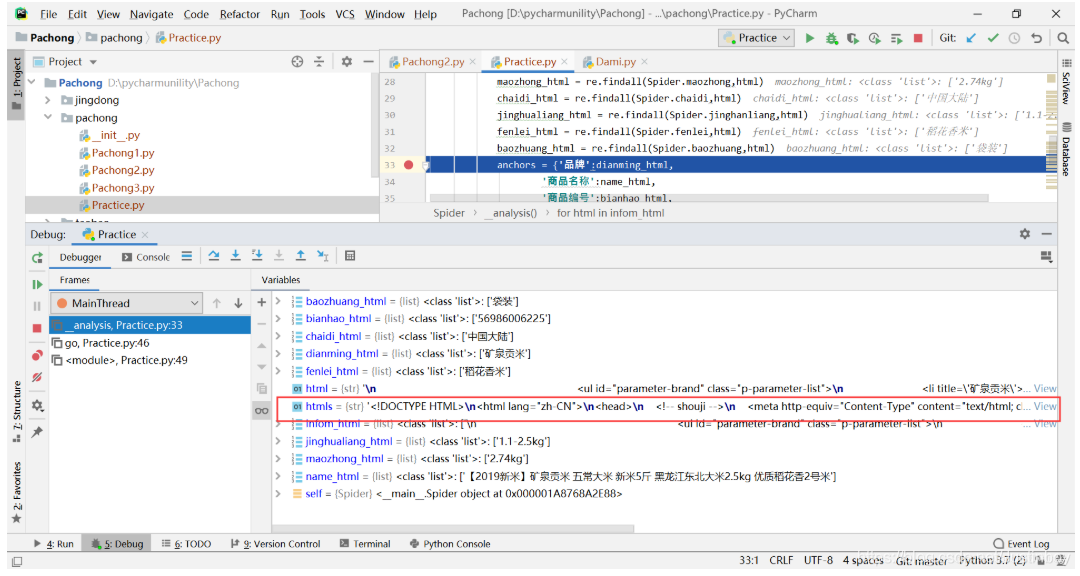Click the Step Into debug icon
The width and height of the screenshot is (1080, 576).
[x=235, y=257]
